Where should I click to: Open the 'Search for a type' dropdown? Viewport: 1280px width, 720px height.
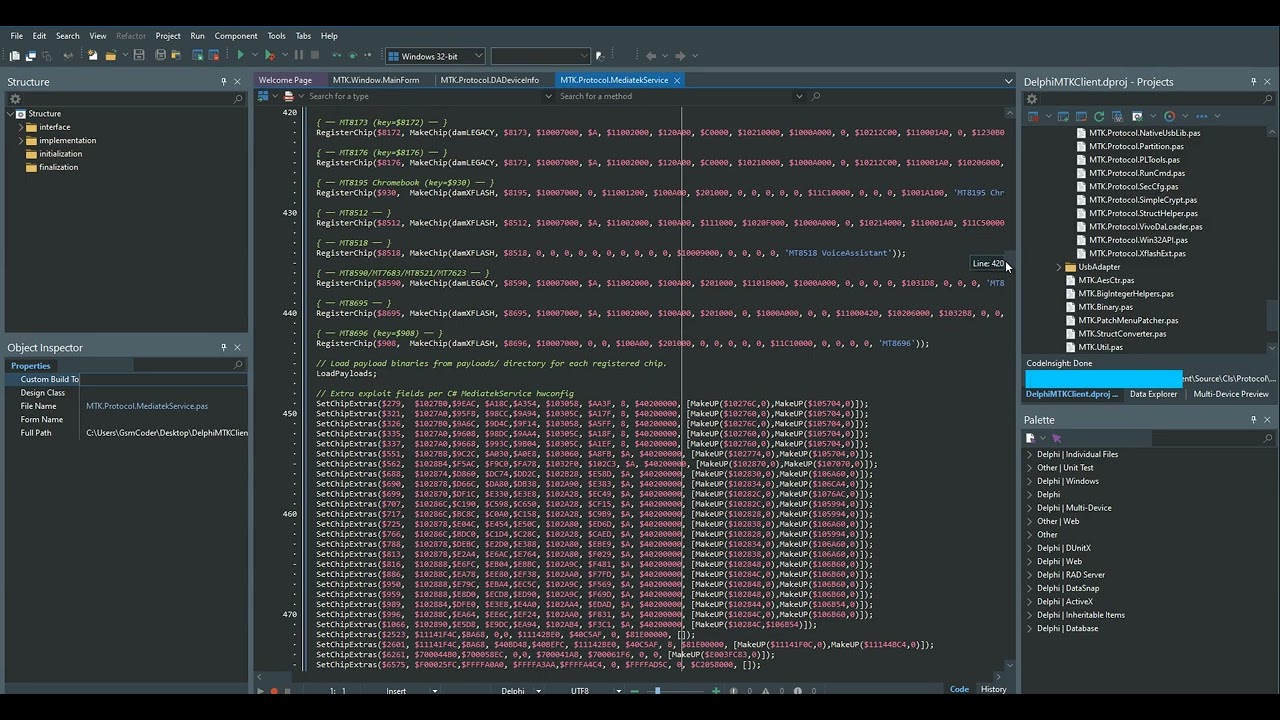point(548,96)
